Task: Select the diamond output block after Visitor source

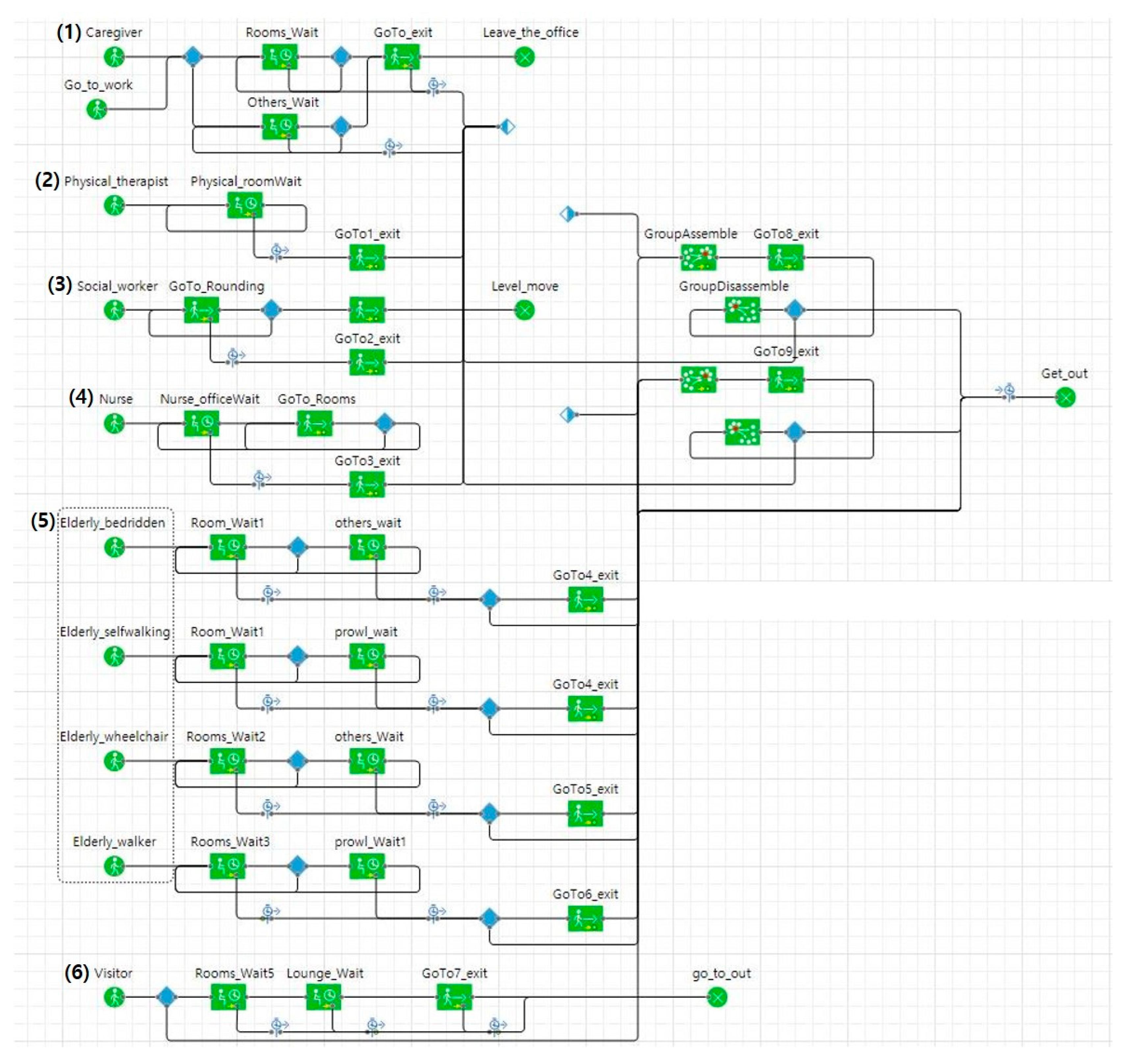Action: [166, 997]
